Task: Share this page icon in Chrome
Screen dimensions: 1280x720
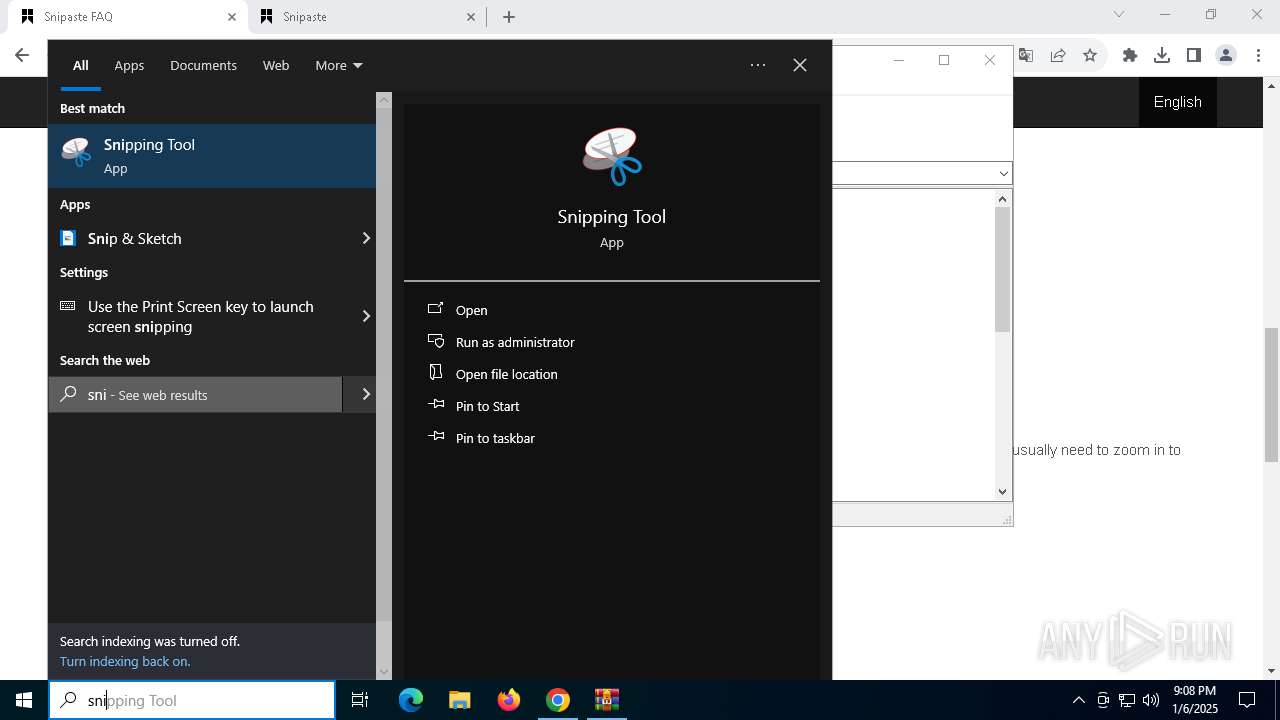Action: point(1058,55)
